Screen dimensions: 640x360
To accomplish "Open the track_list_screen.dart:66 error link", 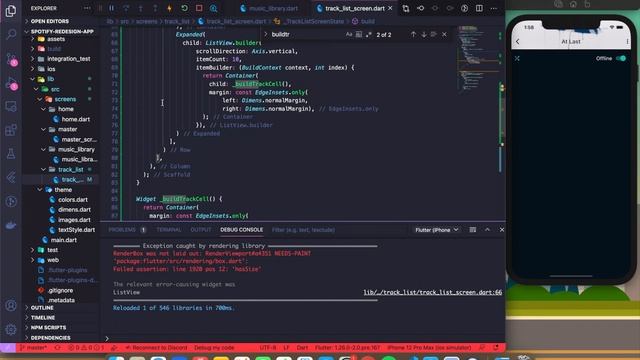I will pos(433,292).
